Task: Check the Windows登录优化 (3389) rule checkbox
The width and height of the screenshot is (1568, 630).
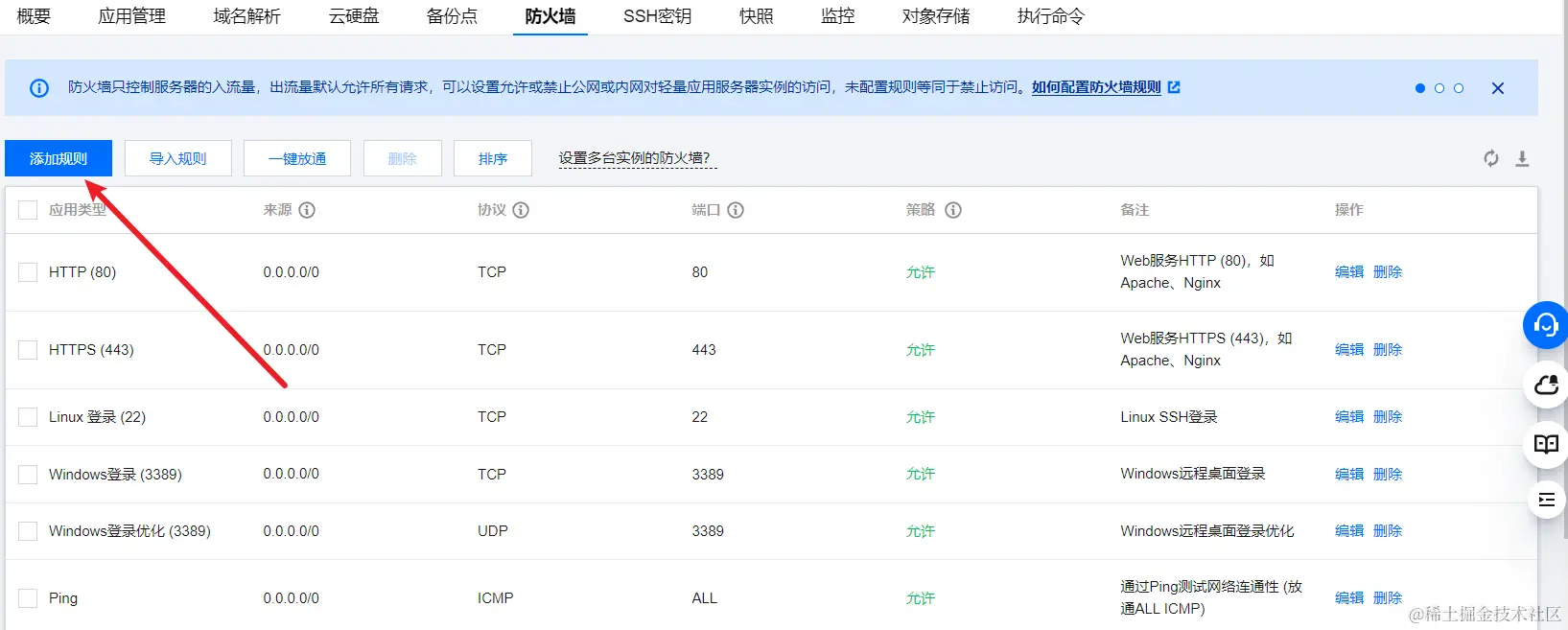Action: [x=28, y=531]
